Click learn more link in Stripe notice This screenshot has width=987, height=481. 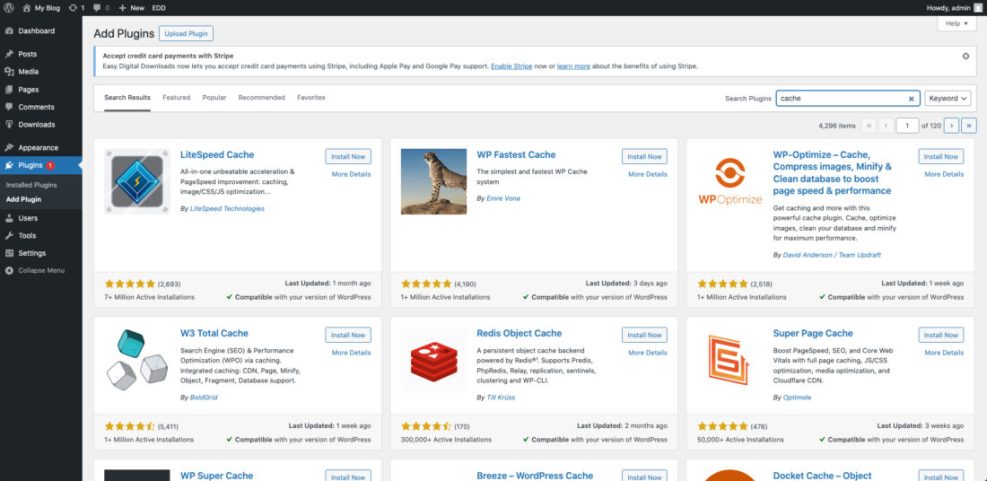click(x=573, y=66)
